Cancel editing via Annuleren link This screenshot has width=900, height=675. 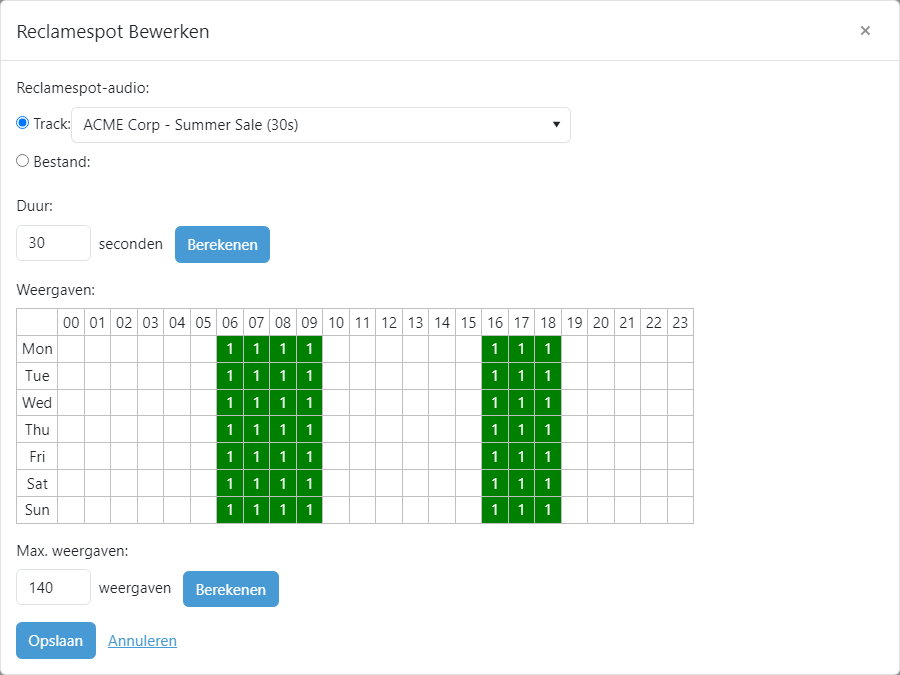pos(142,641)
